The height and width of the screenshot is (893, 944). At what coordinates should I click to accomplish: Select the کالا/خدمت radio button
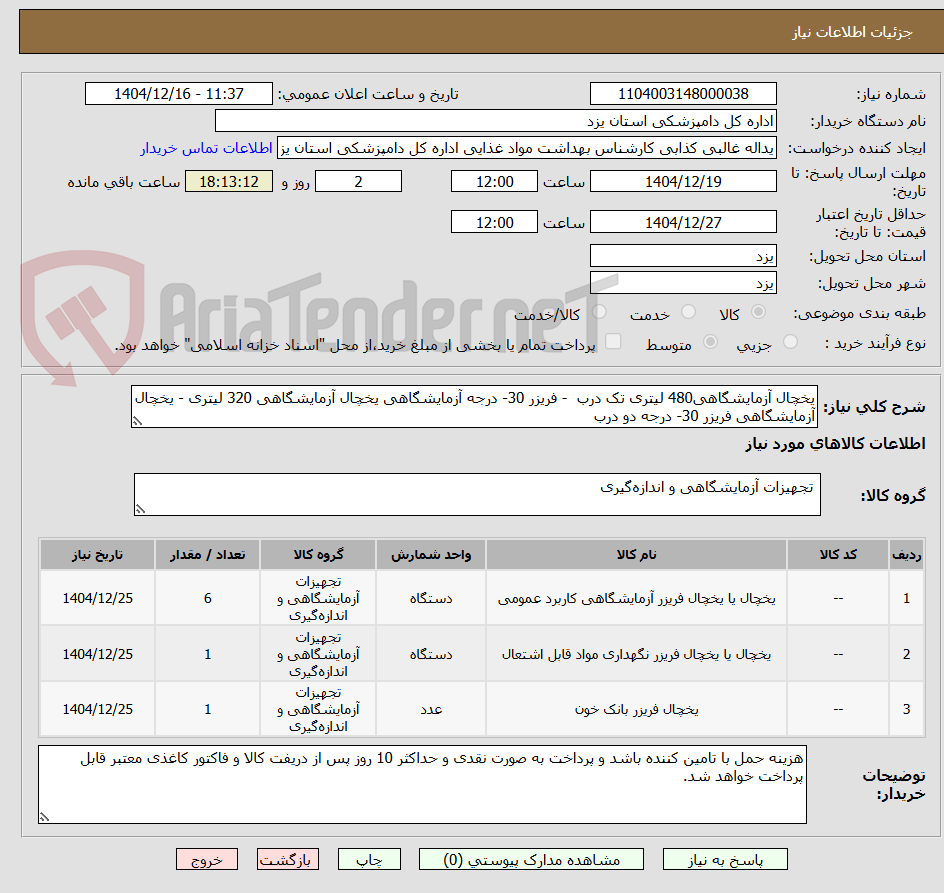599,312
